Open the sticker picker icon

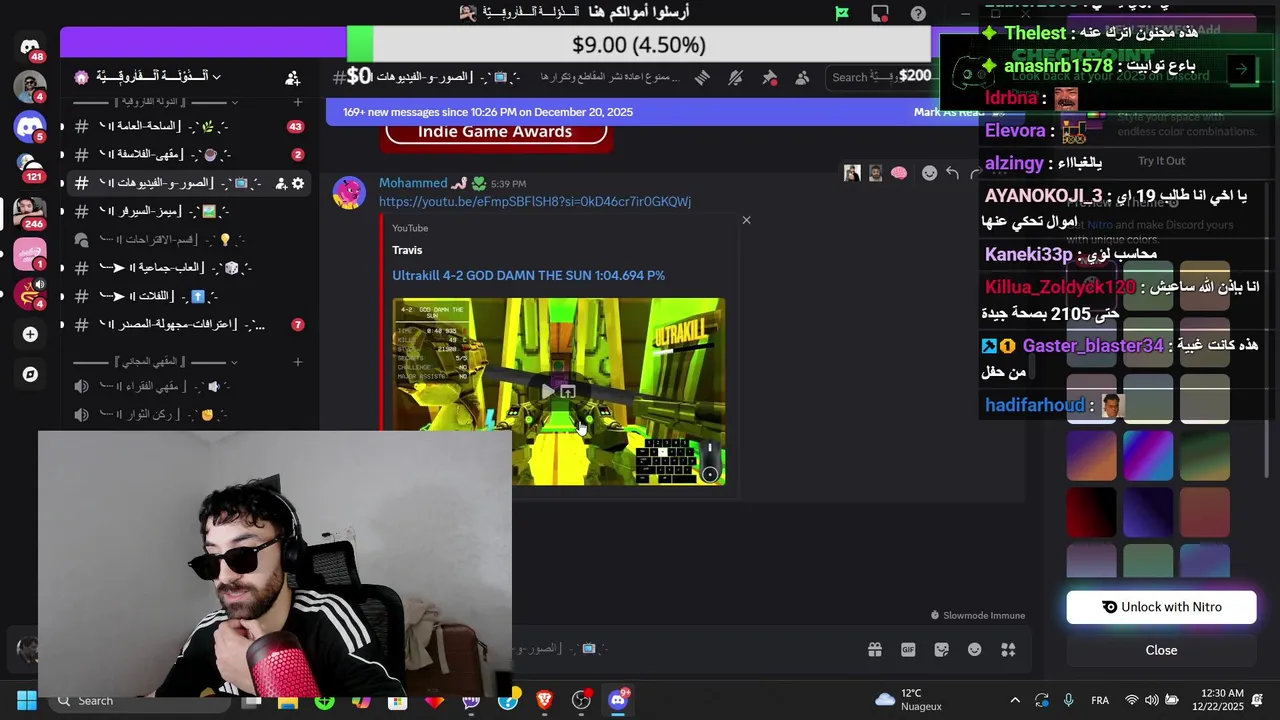(x=941, y=650)
